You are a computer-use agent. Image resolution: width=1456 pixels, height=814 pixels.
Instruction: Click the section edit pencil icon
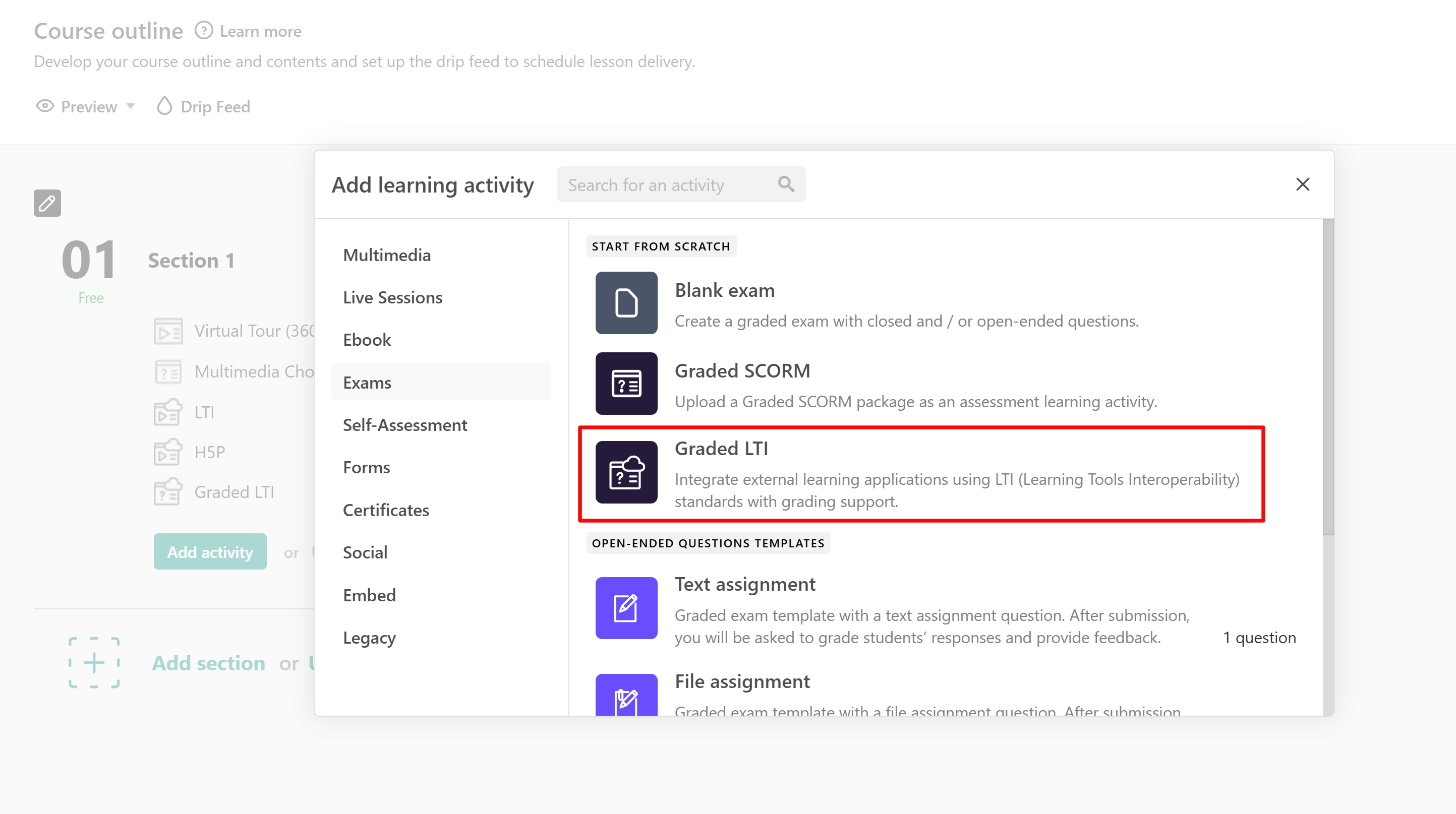point(47,203)
